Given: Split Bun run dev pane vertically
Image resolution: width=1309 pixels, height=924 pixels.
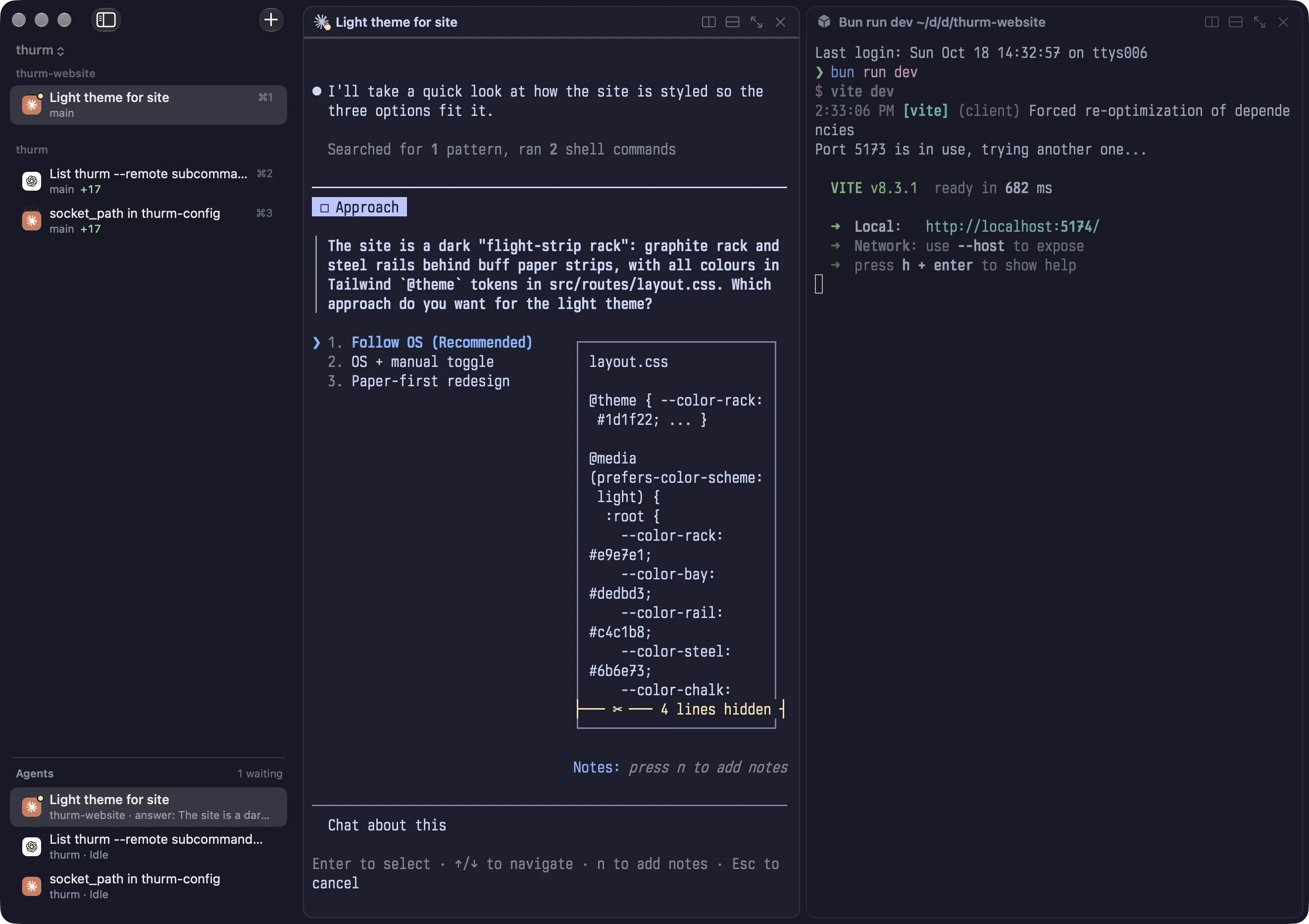Looking at the screenshot, I should pyautogui.click(x=1212, y=22).
